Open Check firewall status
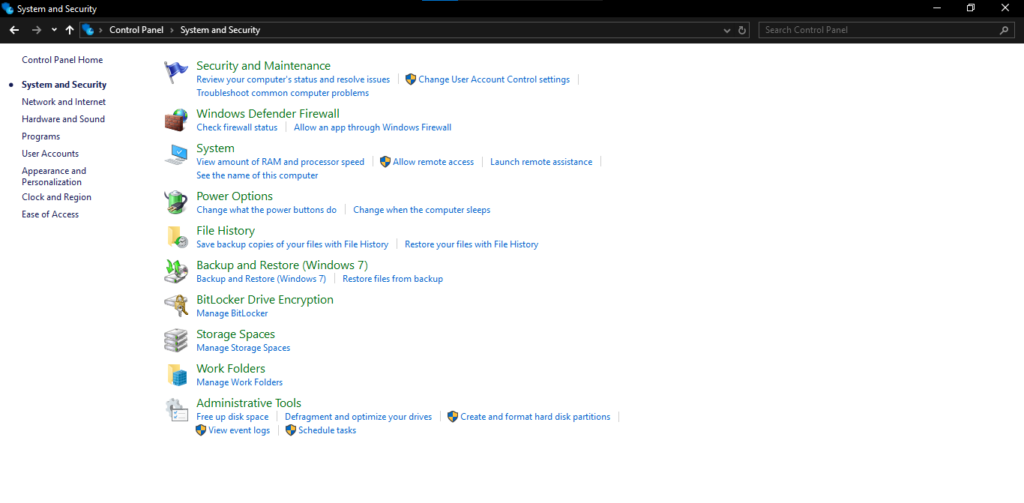 coord(237,127)
